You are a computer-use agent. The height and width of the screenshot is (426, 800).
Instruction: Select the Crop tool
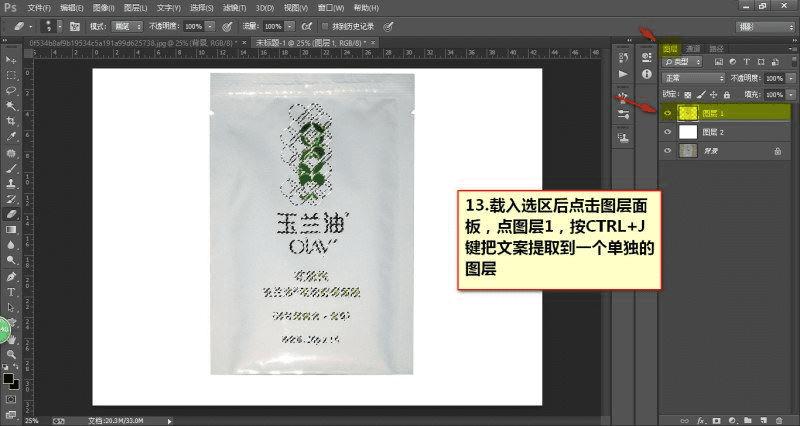pos(10,121)
